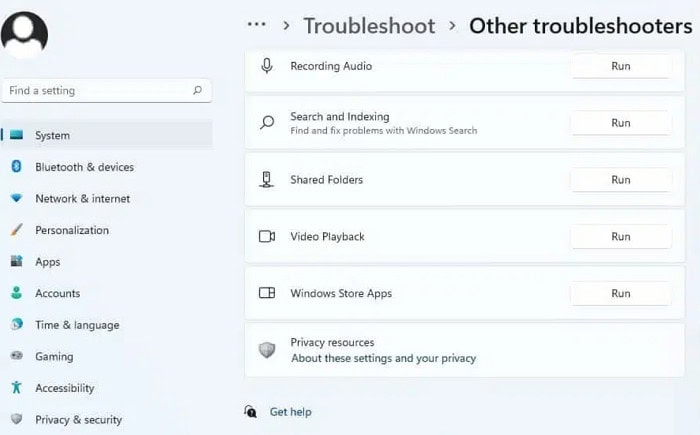This screenshot has height=435, width=700.
Task: Run the Video Playback troubleshooter
Action: [x=621, y=236]
